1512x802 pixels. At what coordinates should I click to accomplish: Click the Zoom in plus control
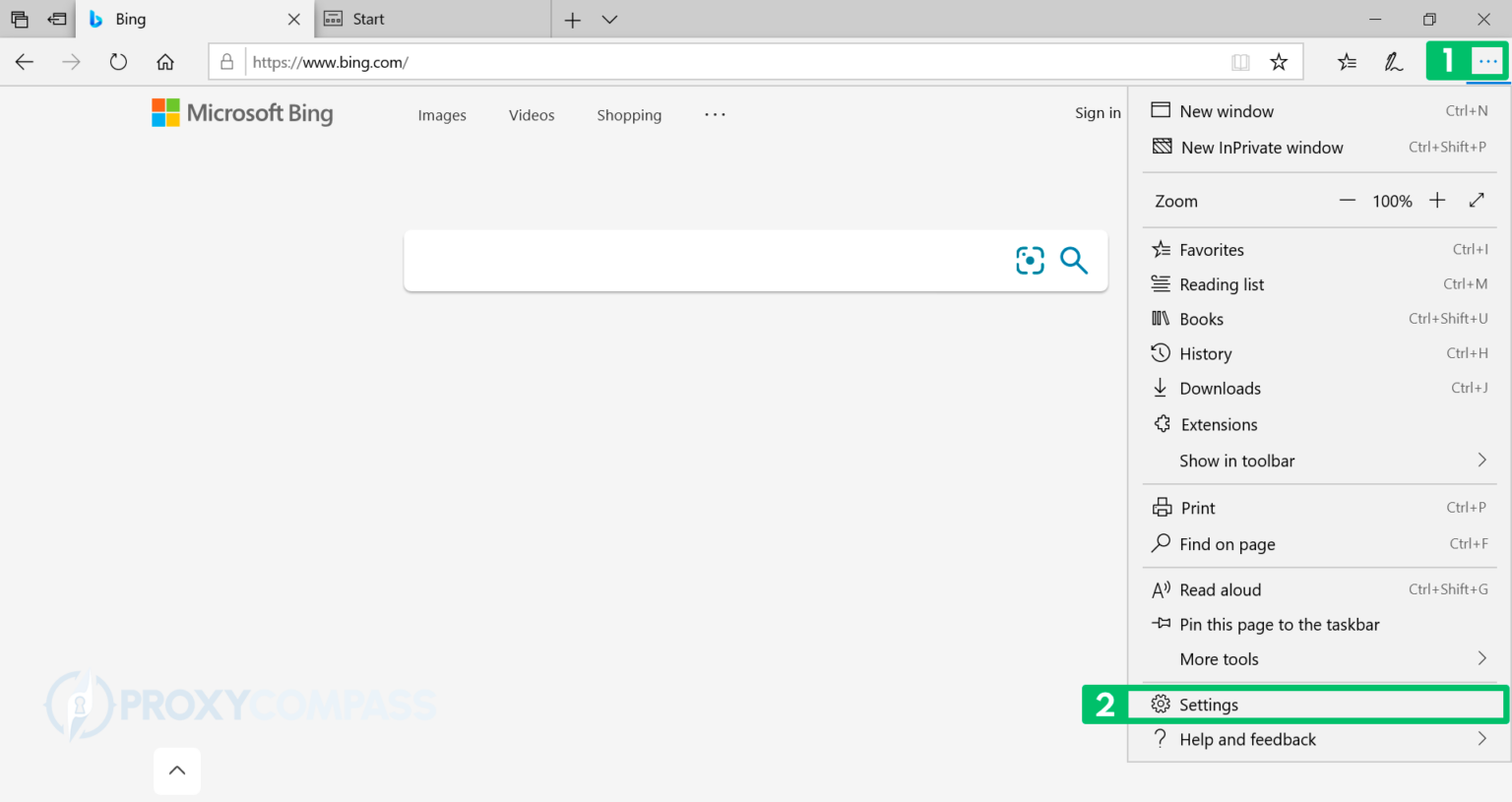[1436, 200]
